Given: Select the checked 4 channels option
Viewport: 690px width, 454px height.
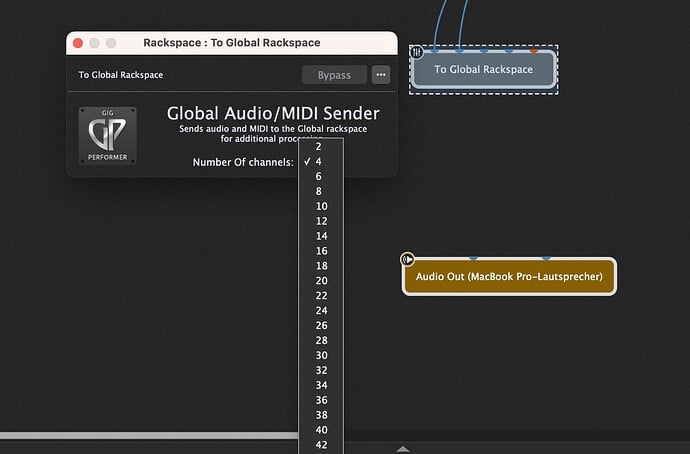Looking at the screenshot, I should pos(319,161).
